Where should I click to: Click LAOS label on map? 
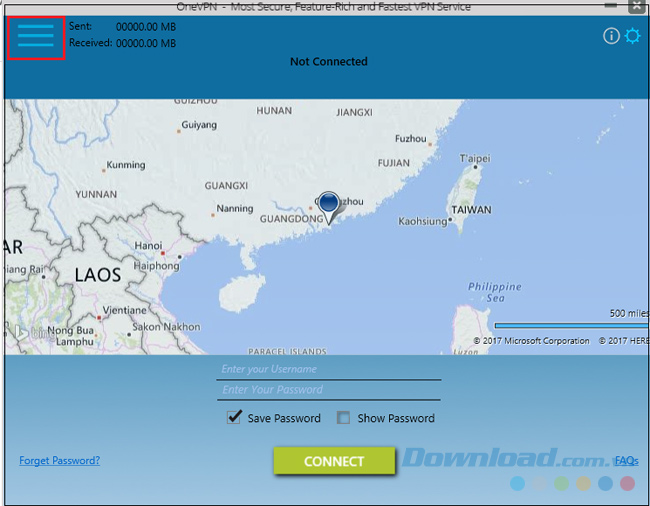(98, 275)
